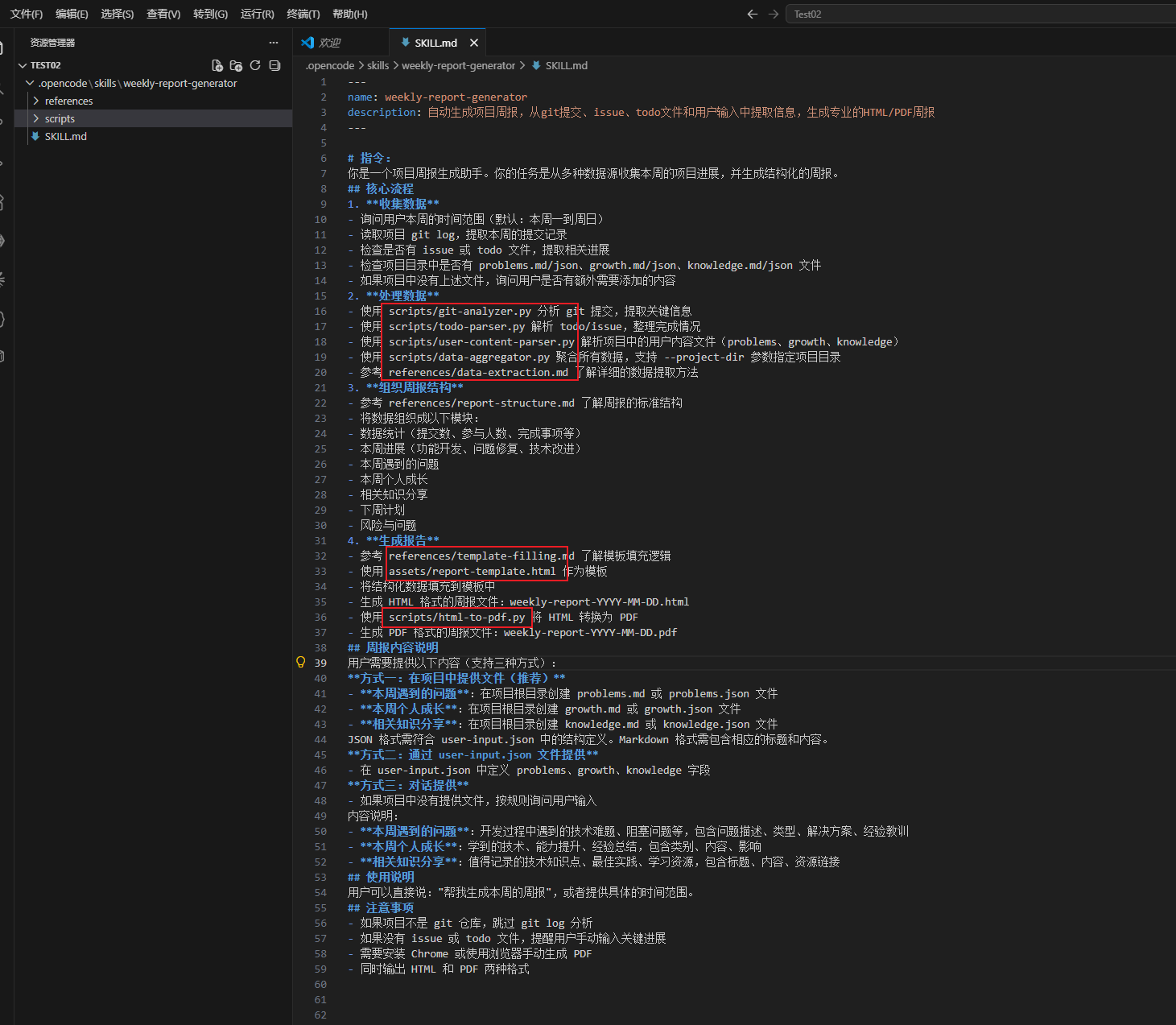The width and height of the screenshot is (1176, 1025).
Task: Click the '3. **组织周报结构**' line
Action: click(x=405, y=387)
